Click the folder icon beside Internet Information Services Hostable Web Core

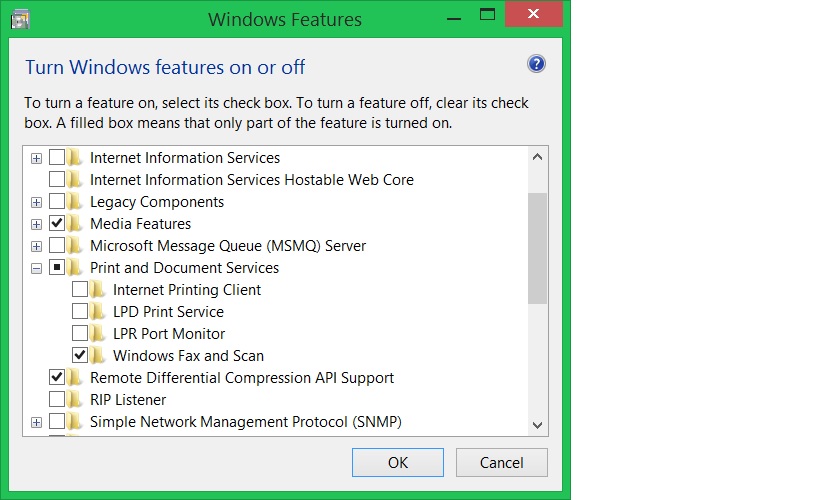click(75, 179)
